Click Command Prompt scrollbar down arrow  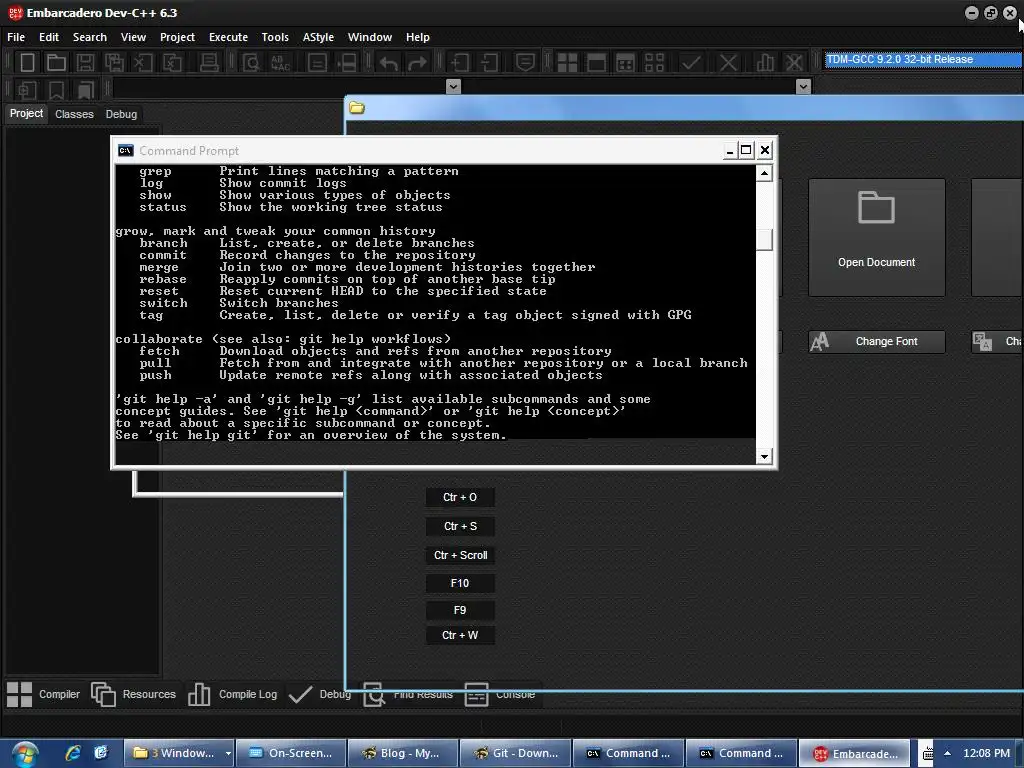click(x=764, y=456)
